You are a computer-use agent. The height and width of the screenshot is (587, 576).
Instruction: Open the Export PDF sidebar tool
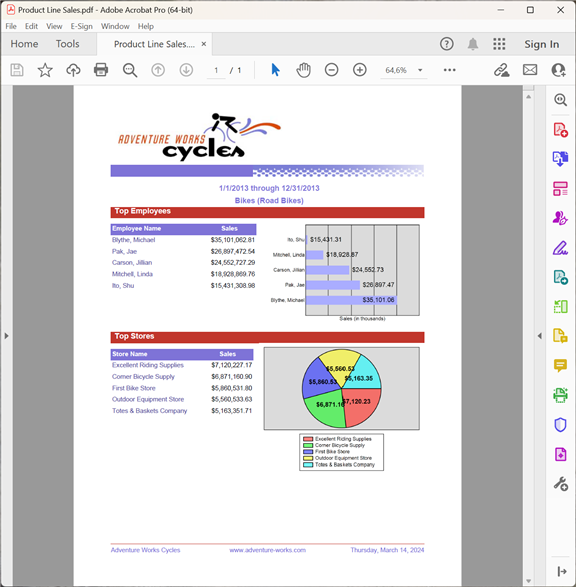(560, 159)
